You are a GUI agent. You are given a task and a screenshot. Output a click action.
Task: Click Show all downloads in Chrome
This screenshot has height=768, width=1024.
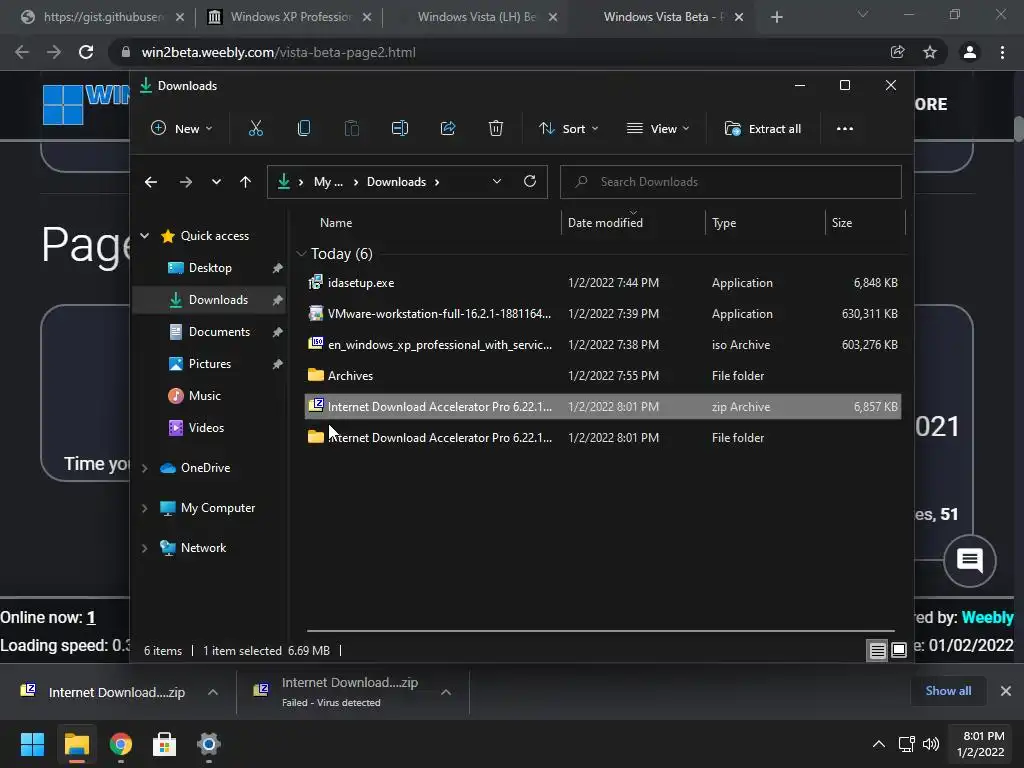pos(948,691)
